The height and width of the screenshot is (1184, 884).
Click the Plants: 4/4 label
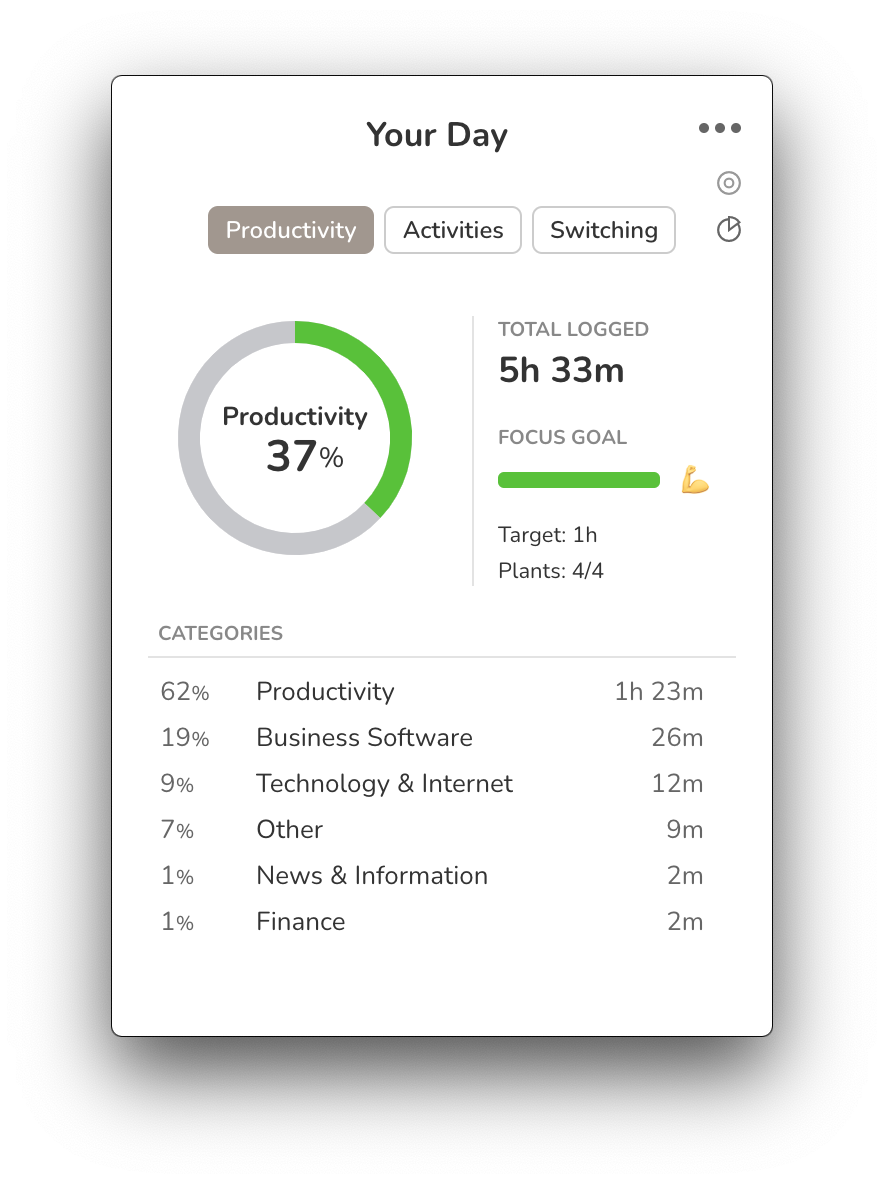(551, 572)
